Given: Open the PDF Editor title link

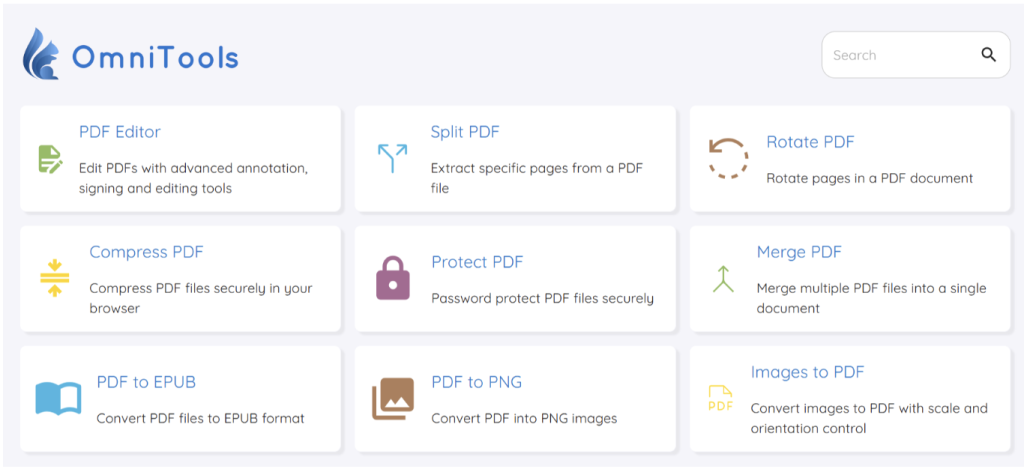Looking at the screenshot, I should click(x=119, y=132).
